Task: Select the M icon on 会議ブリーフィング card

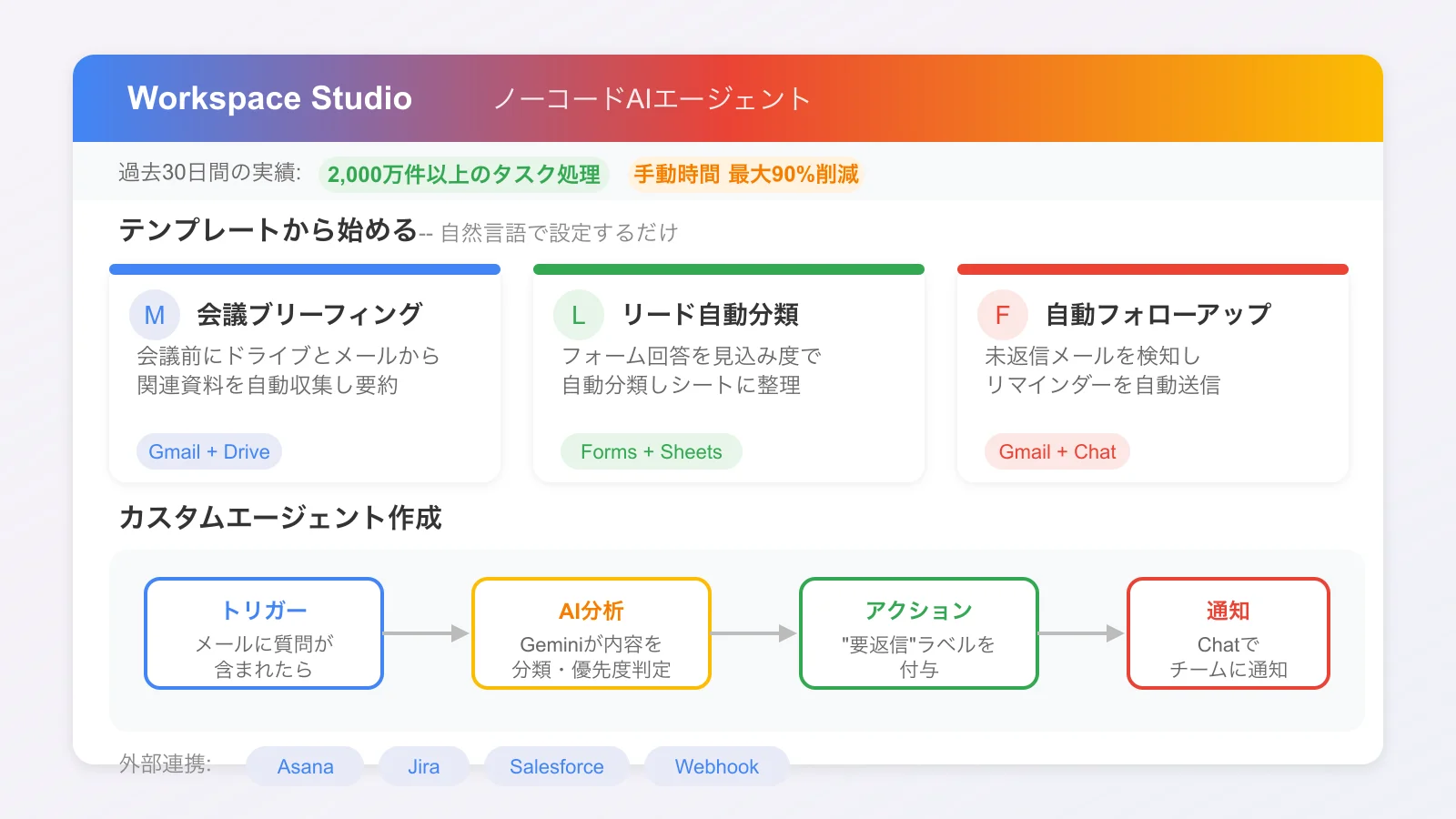Action: point(154,314)
